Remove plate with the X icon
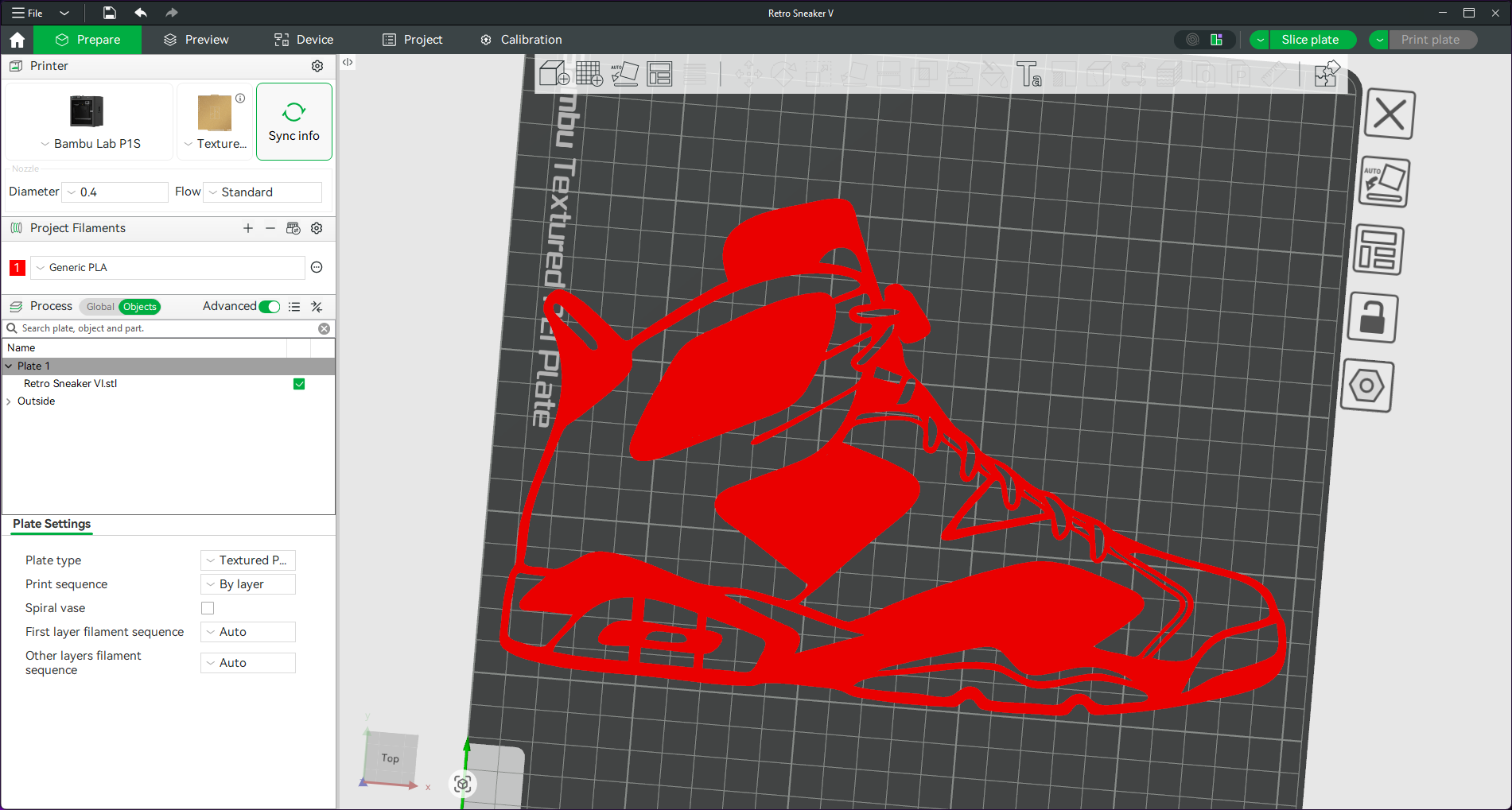Screen dimensions: 1512x810 1389,115
